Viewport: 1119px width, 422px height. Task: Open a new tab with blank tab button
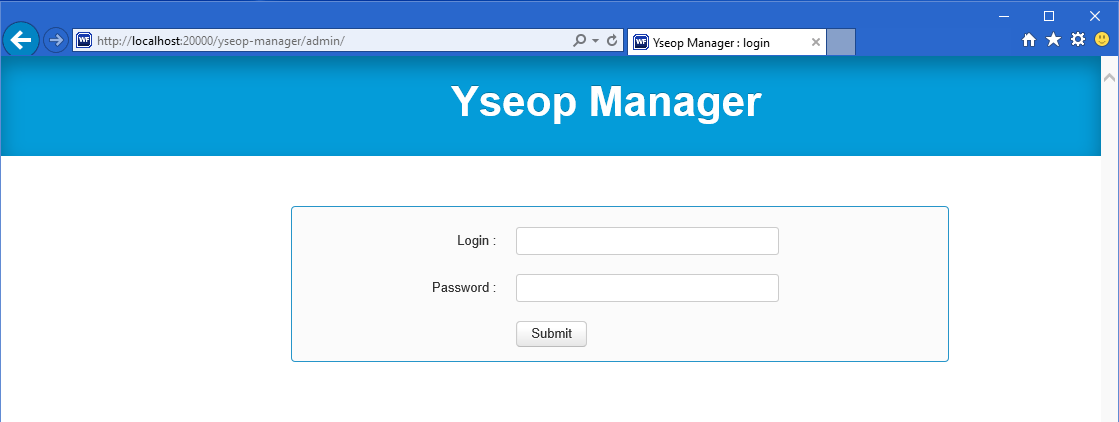[x=841, y=42]
